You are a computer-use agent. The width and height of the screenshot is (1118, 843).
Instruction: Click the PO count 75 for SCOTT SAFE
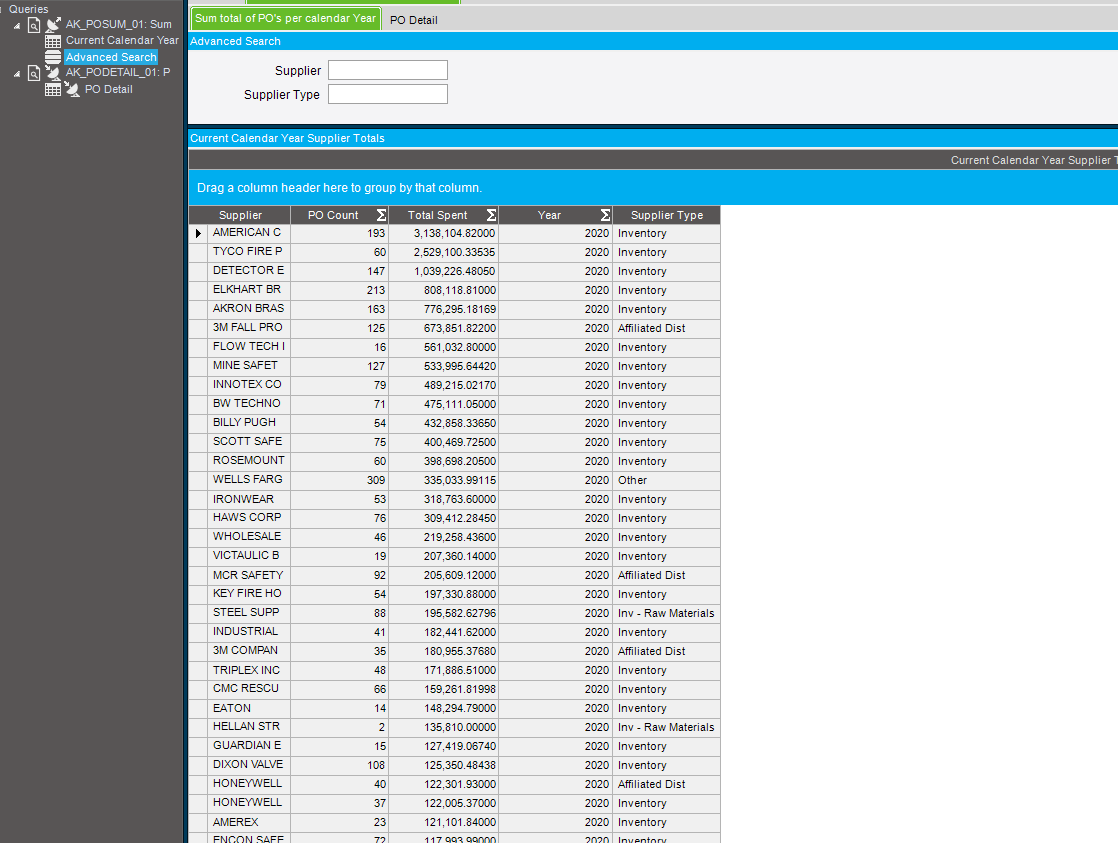[x=339, y=442]
